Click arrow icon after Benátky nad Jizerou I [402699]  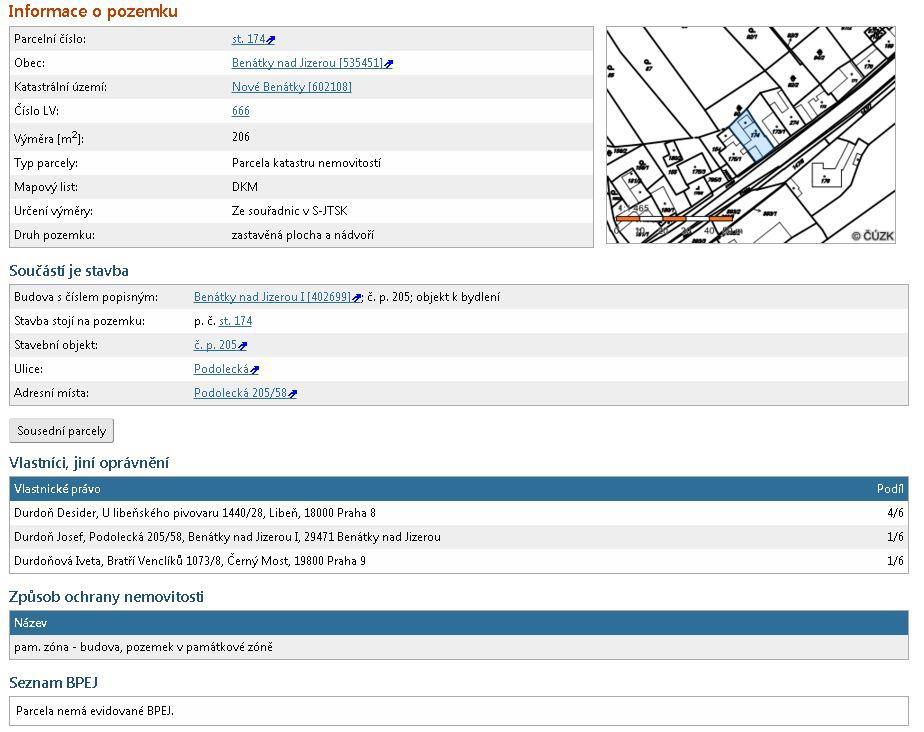tap(357, 298)
